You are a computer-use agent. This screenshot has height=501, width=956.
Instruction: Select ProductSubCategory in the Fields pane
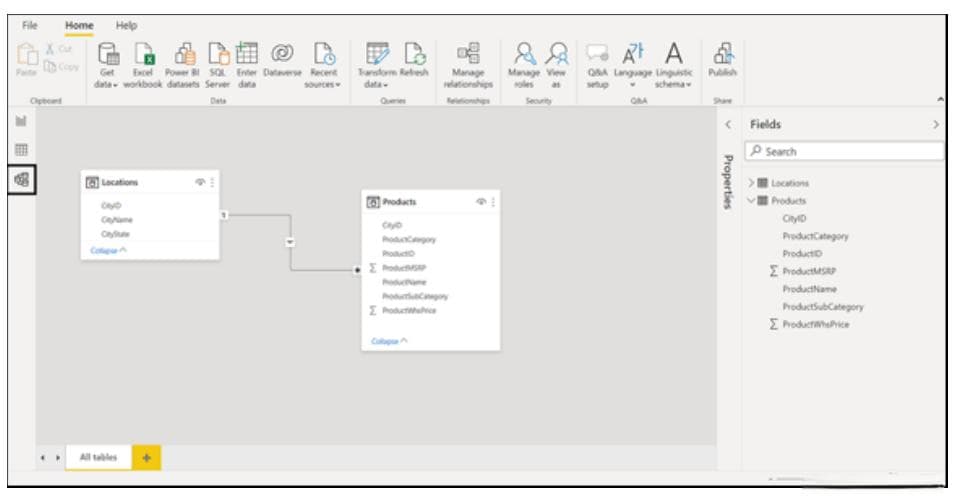click(823, 307)
